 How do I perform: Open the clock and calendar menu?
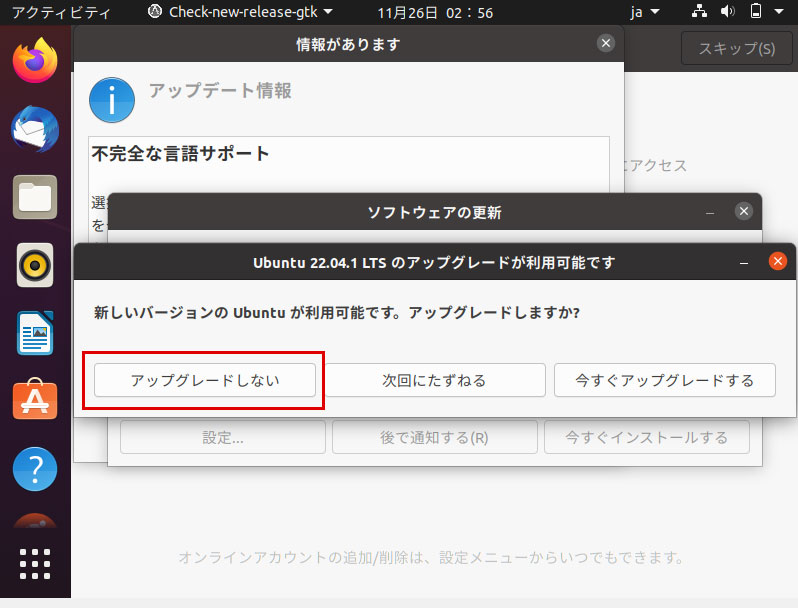tap(435, 12)
